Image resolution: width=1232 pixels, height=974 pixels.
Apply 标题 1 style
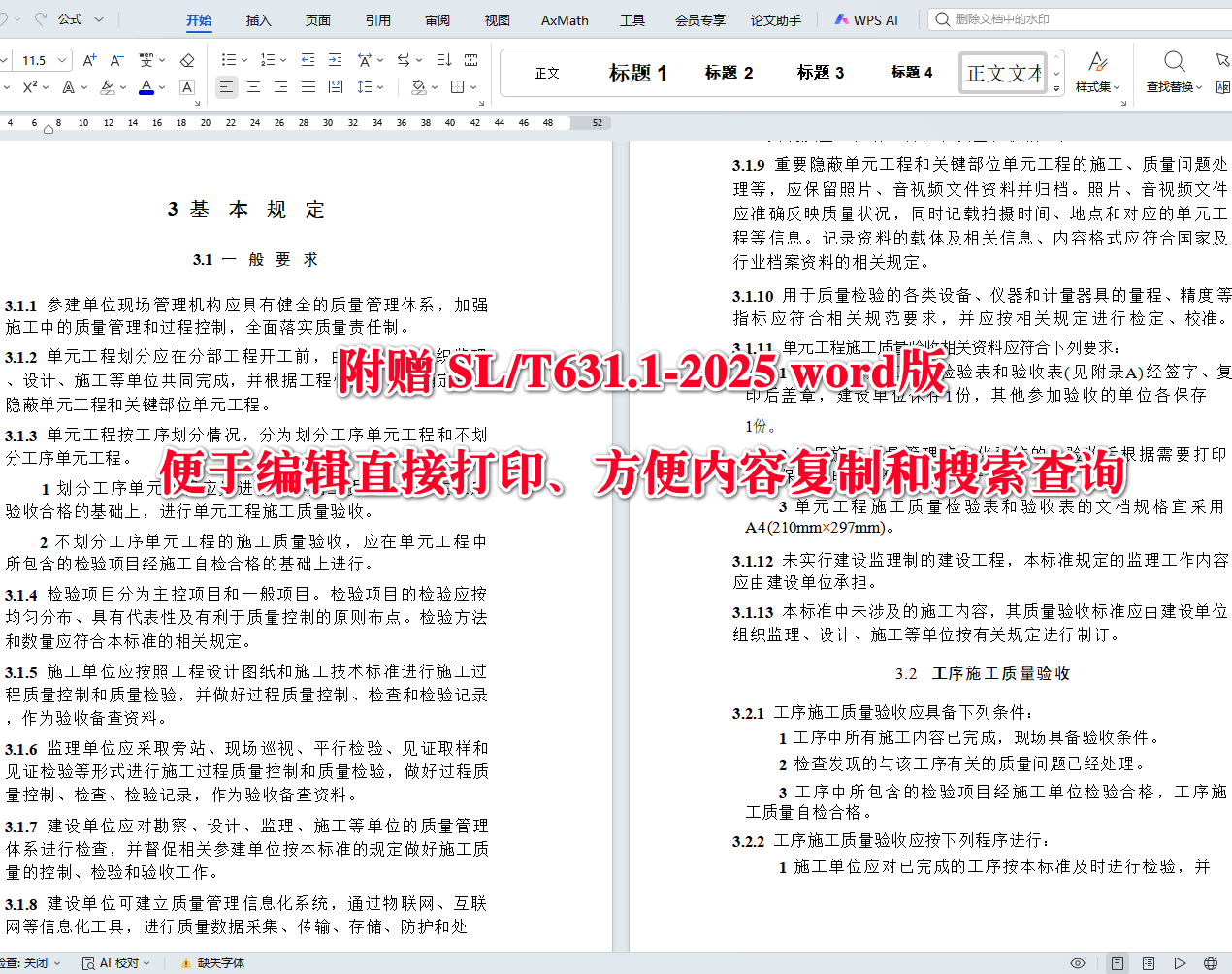click(637, 73)
